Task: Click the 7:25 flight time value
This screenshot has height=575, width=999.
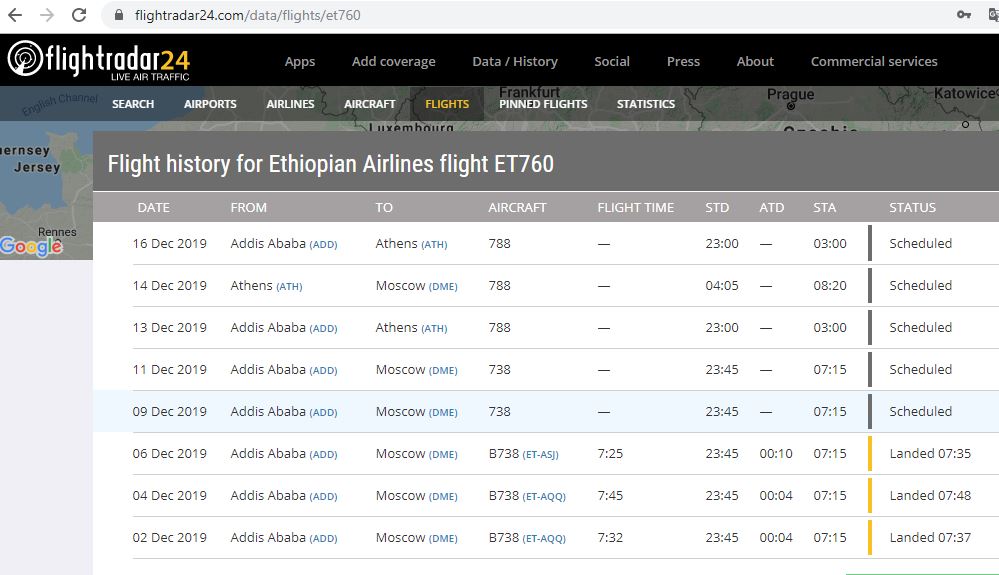Action: [610, 453]
